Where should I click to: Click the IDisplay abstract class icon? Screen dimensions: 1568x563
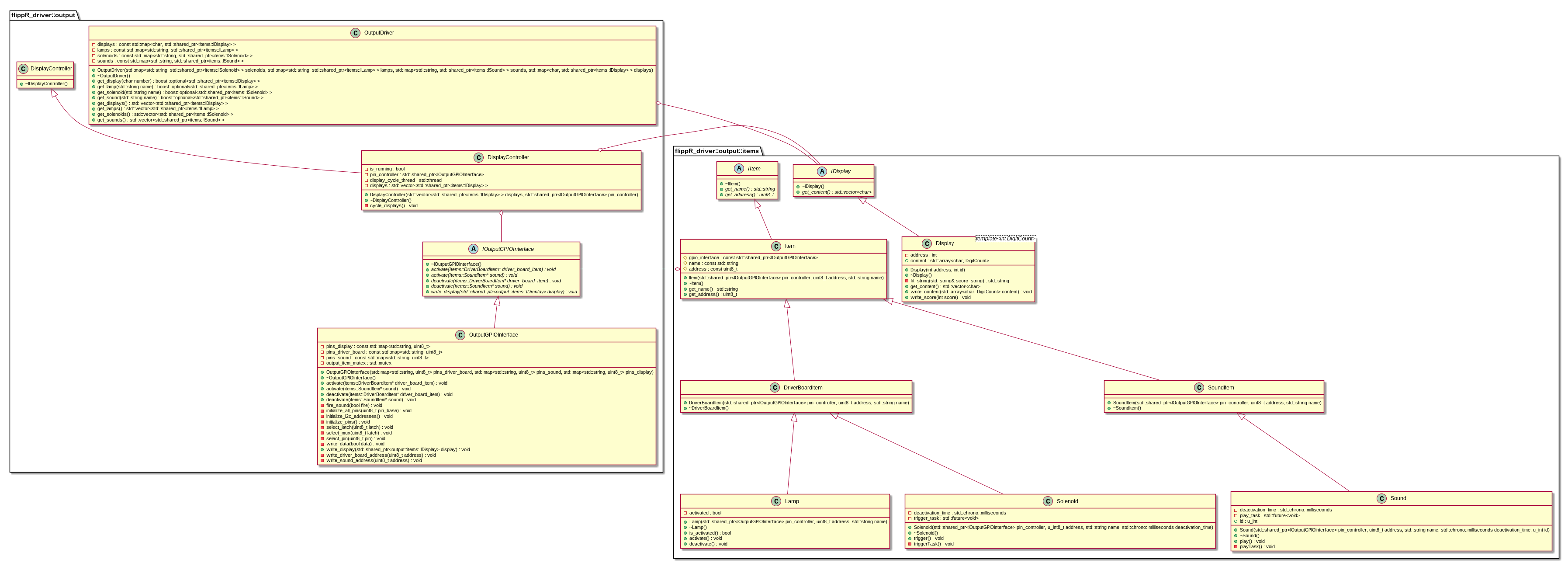822,172
